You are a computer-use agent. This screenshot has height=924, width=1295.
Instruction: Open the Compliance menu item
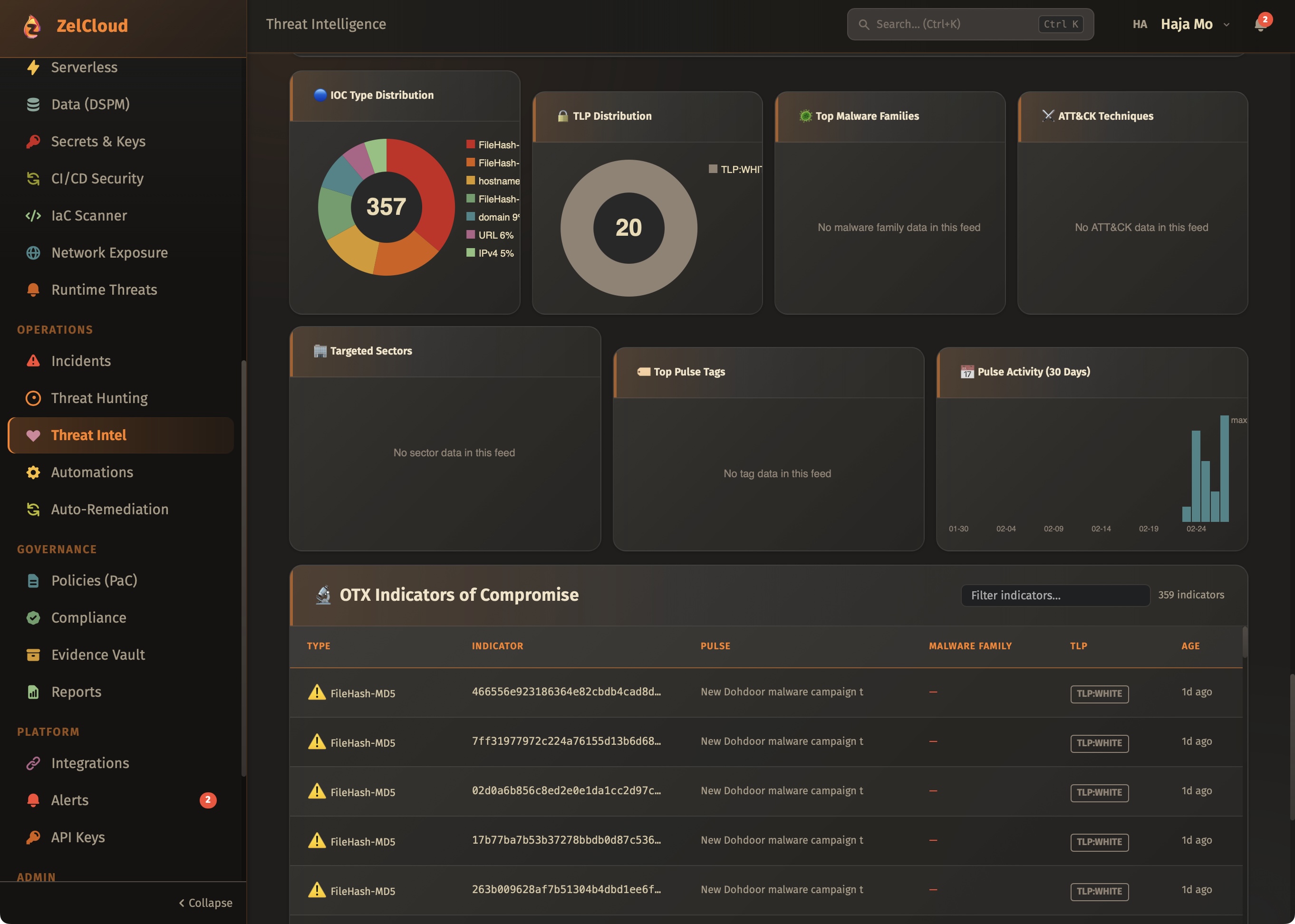(89, 617)
